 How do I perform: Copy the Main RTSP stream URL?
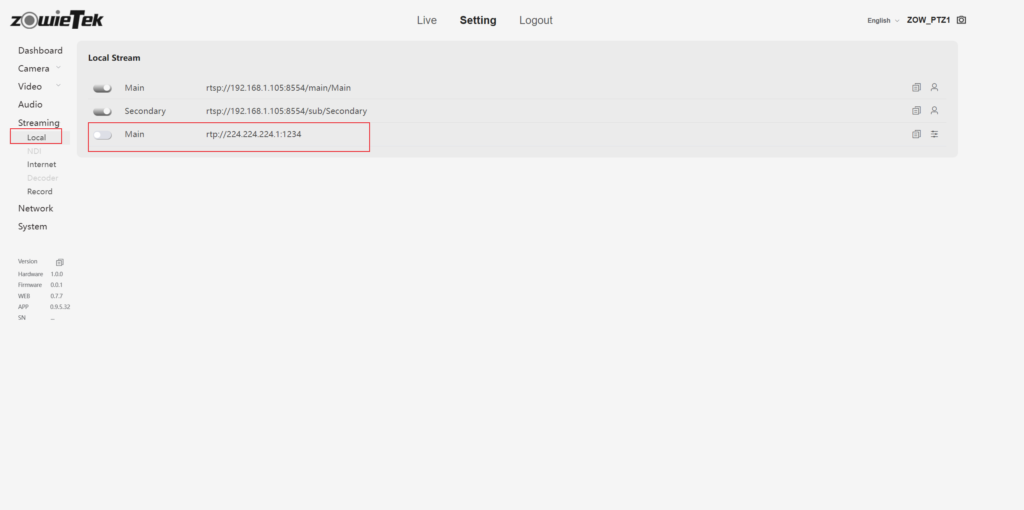[916, 87]
